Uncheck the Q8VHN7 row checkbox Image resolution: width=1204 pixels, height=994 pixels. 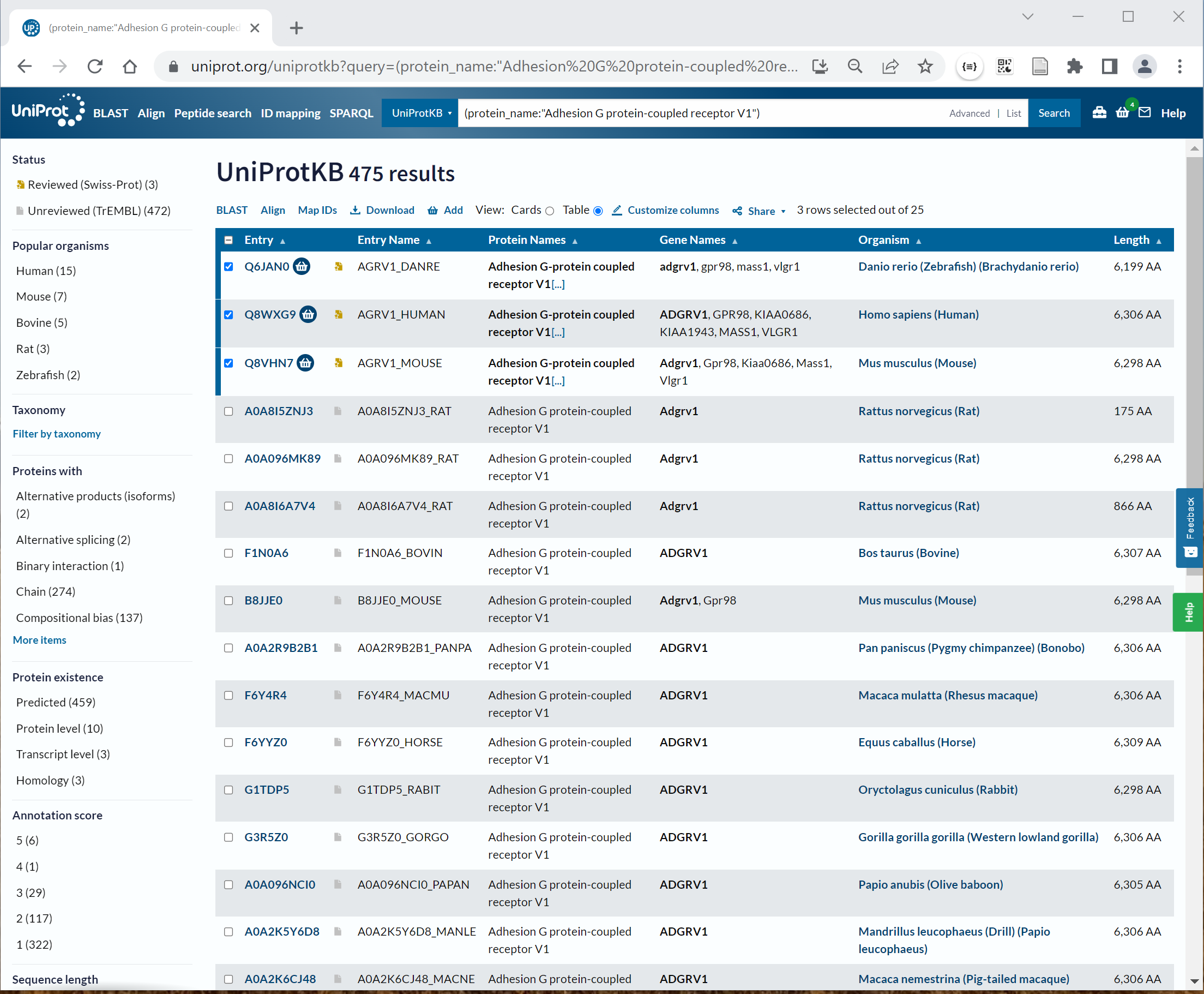228,363
